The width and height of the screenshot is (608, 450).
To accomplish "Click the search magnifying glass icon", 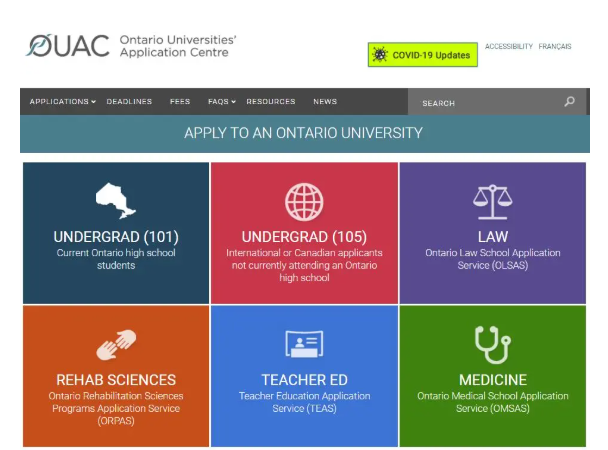I will (570, 102).
